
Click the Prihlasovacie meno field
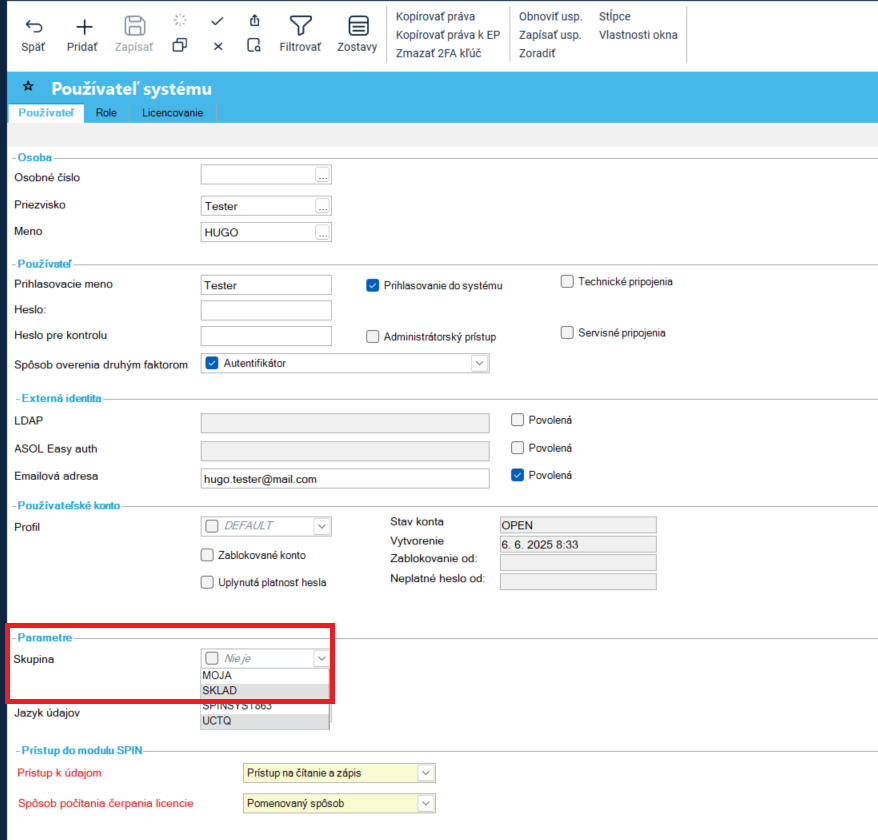(x=266, y=285)
